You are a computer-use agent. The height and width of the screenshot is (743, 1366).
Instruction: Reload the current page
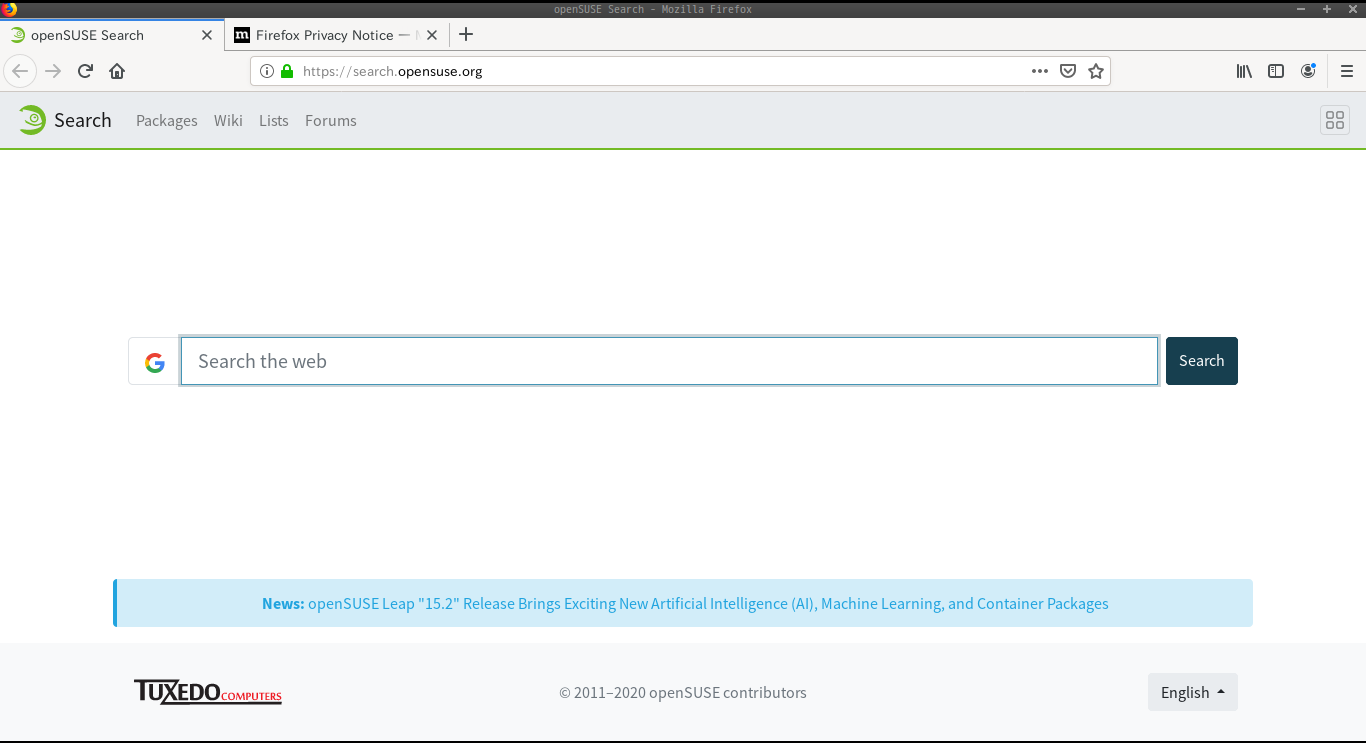tap(85, 71)
